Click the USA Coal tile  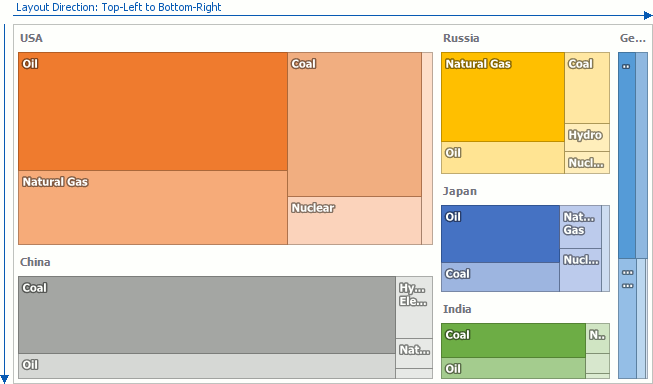coord(354,125)
